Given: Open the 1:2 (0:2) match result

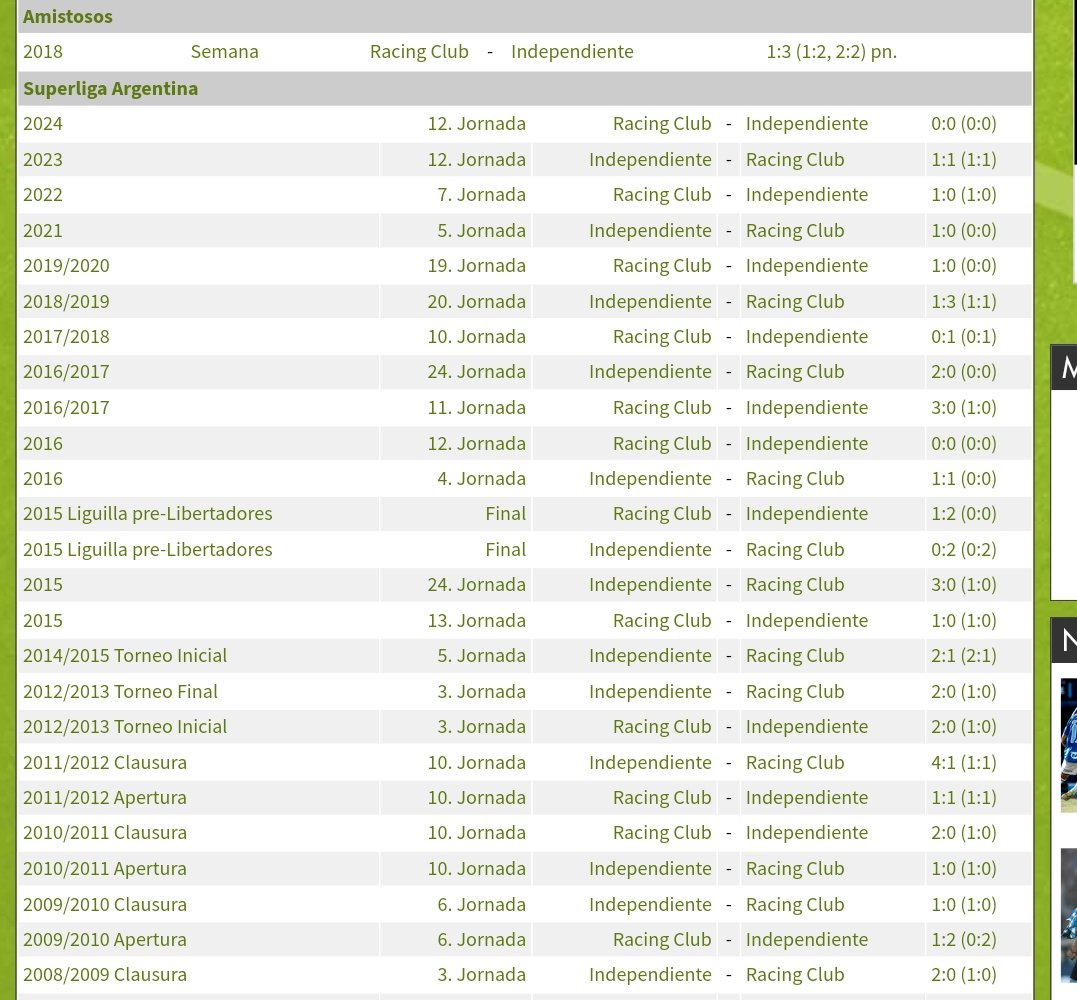Looking at the screenshot, I should (x=964, y=940).
